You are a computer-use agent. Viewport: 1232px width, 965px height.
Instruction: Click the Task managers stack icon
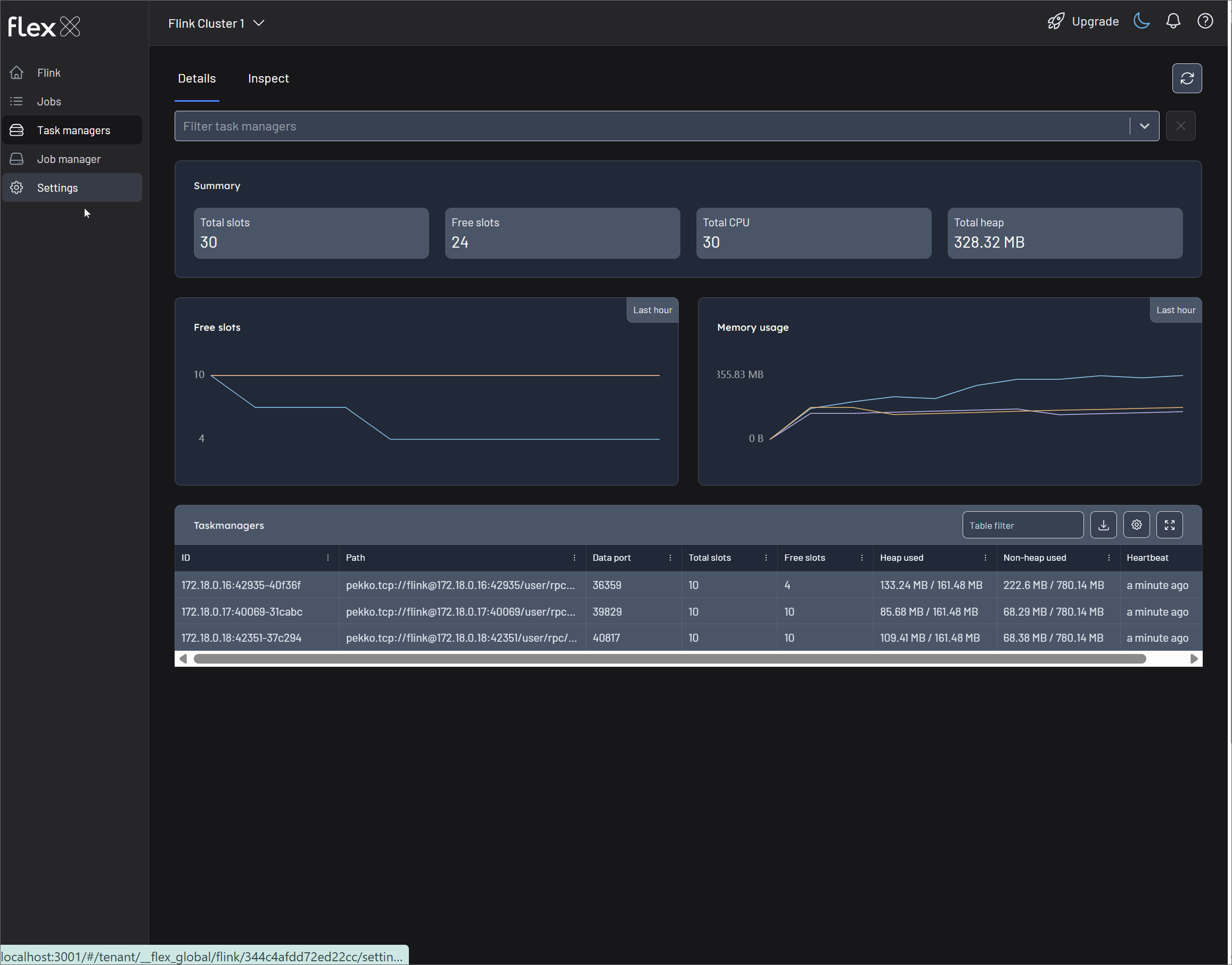[x=17, y=130]
